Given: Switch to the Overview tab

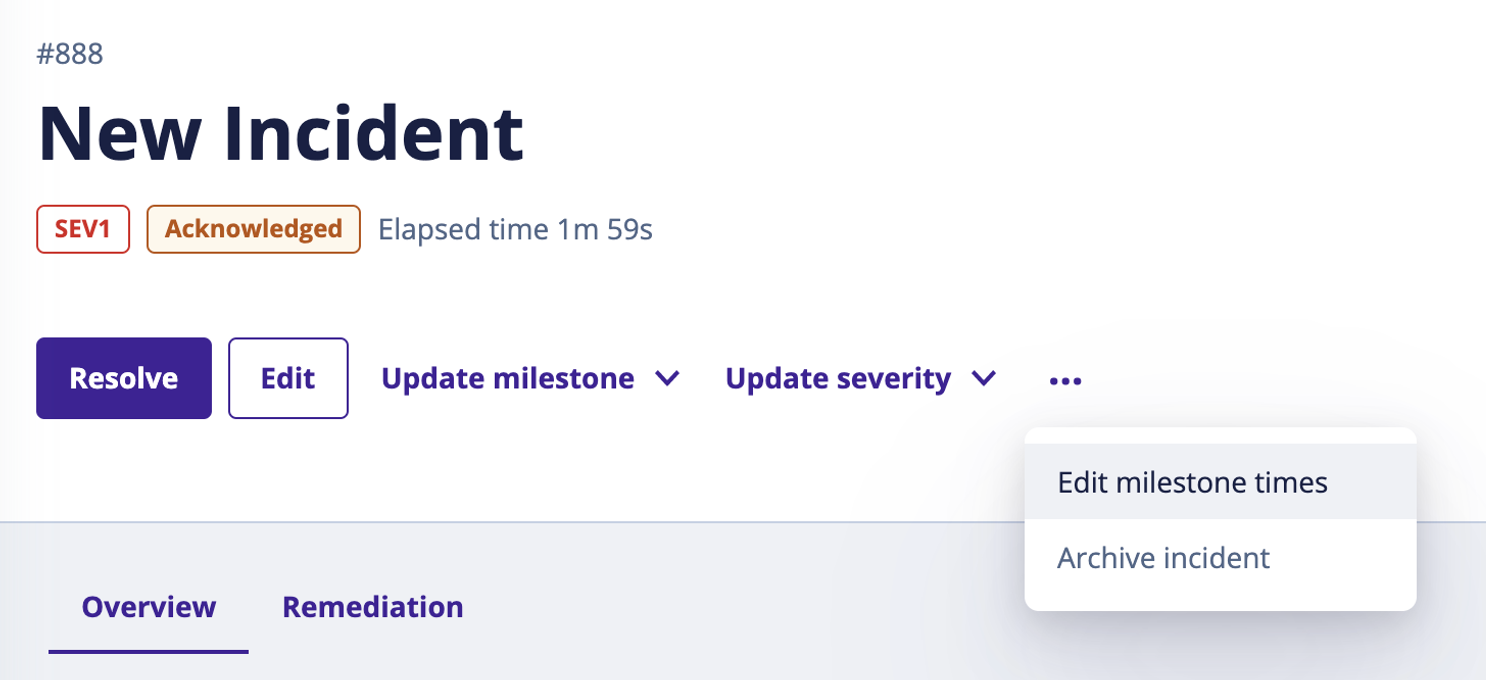Looking at the screenshot, I should [x=148, y=607].
